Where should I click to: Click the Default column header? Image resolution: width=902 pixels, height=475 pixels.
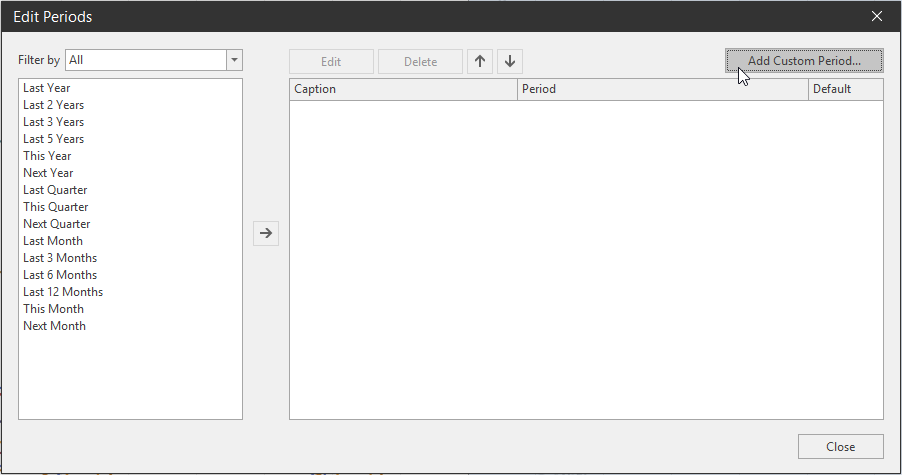pyautogui.click(x=846, y=89)
